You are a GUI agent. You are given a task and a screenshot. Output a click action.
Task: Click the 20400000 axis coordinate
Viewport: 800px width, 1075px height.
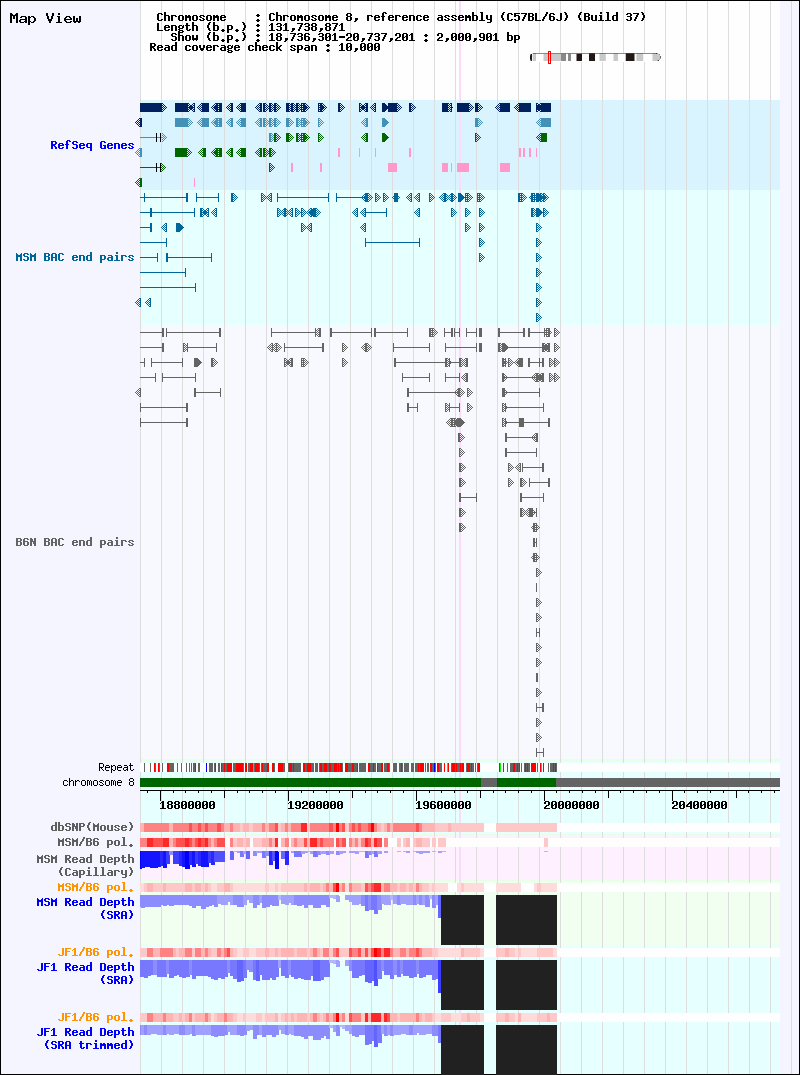click(x=699, y=806)
